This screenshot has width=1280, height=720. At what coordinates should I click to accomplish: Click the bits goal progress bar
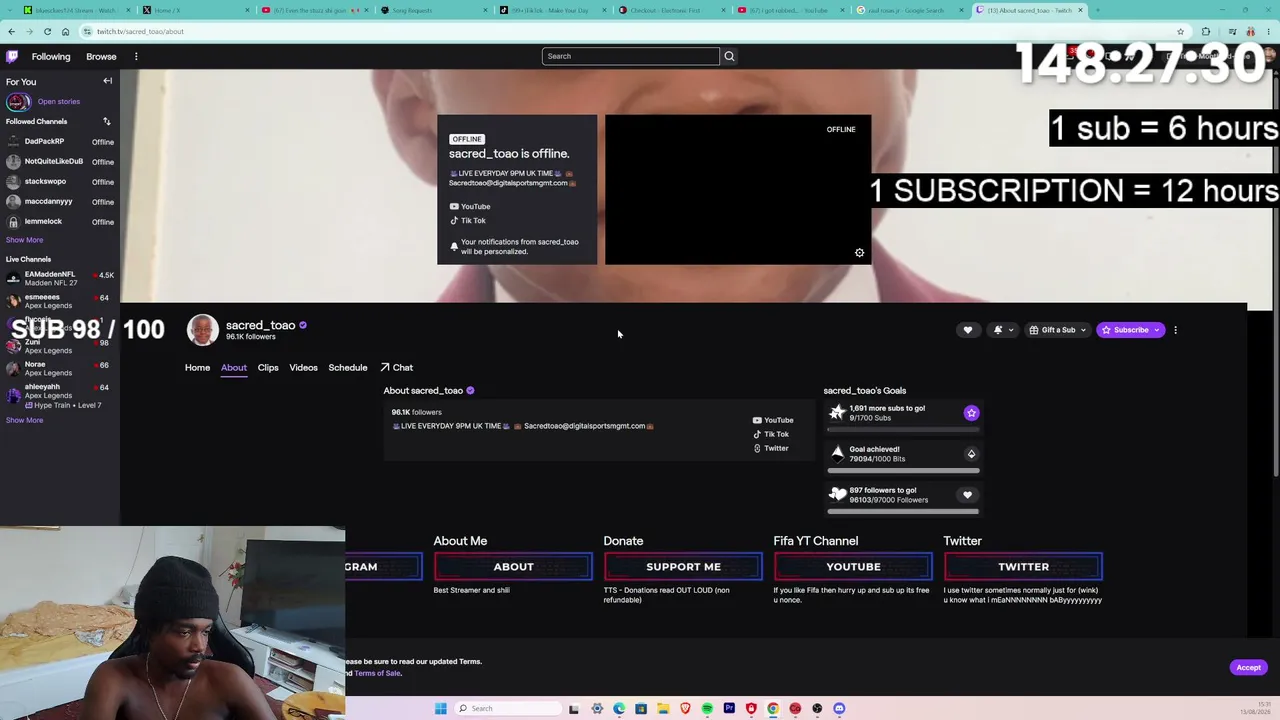pyautogui.click(x=903, y=470)
